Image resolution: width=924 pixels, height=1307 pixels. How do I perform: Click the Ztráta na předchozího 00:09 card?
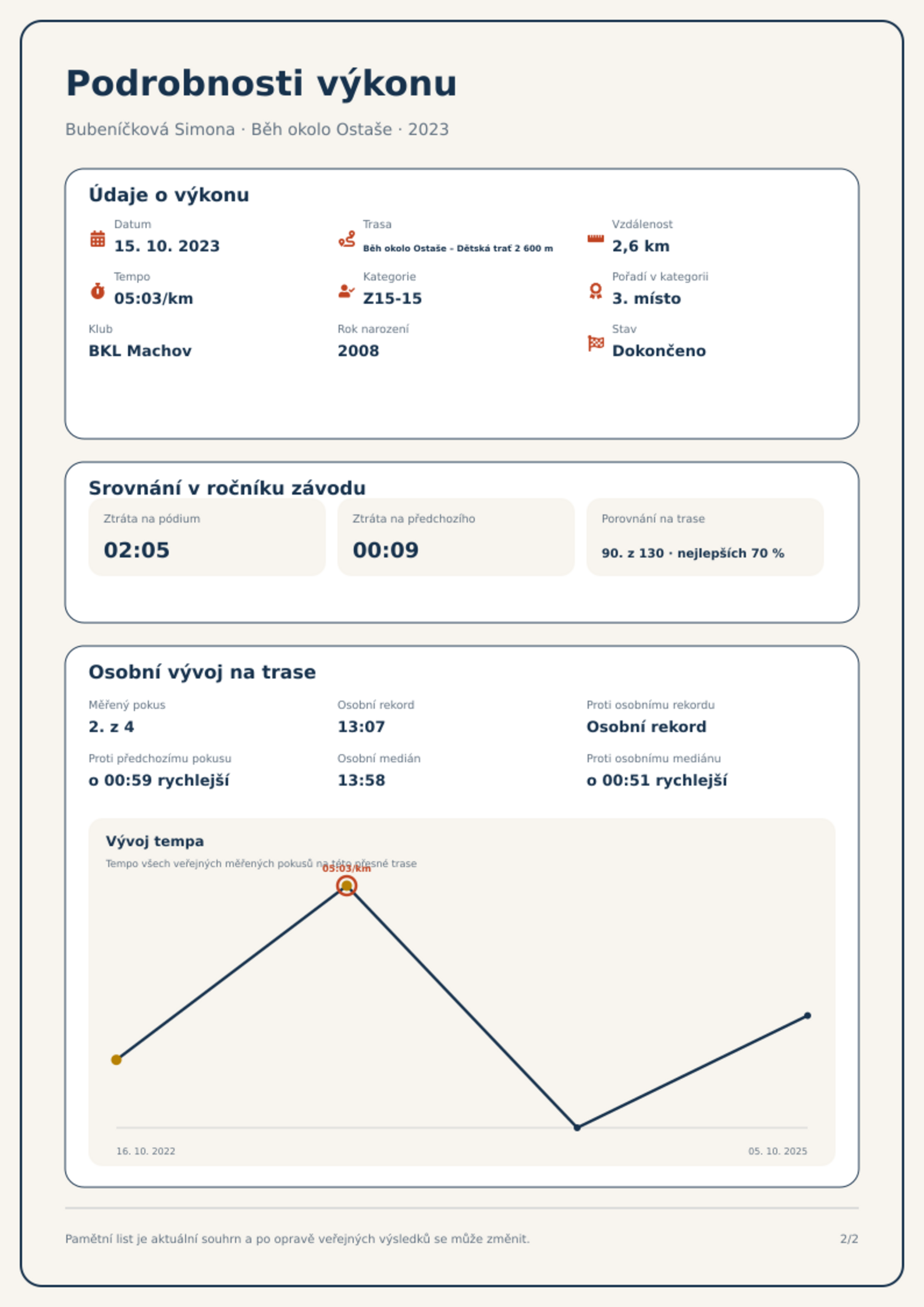coord(456,537)
